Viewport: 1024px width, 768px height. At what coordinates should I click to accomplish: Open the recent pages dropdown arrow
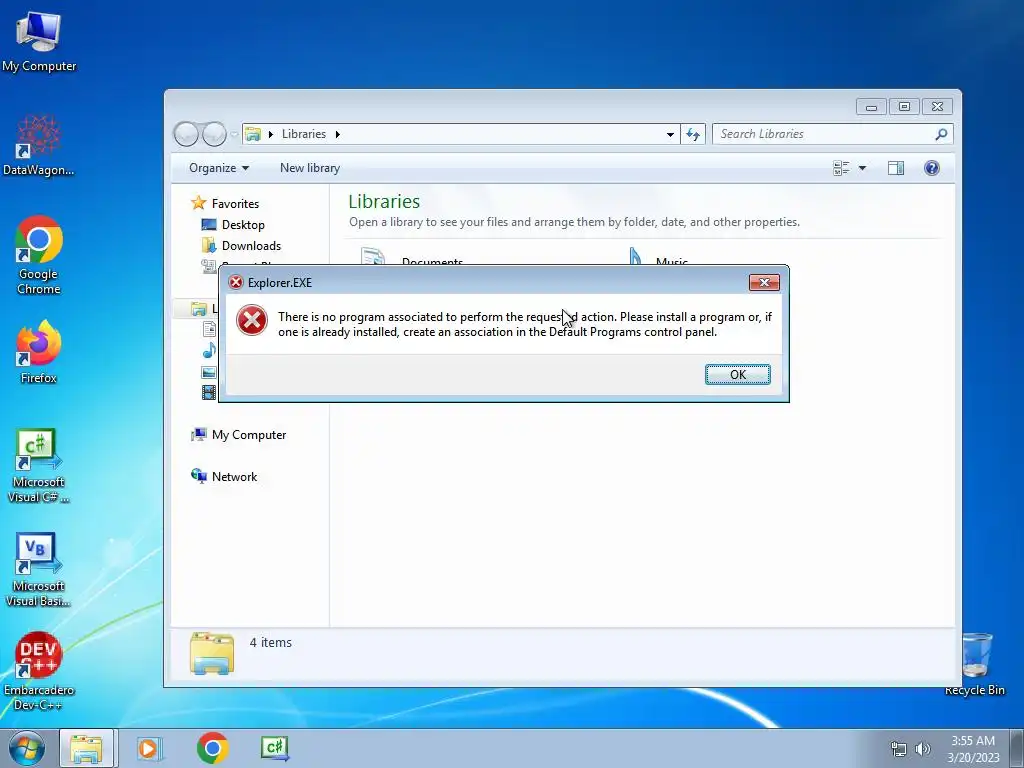[x=234, y=135]
